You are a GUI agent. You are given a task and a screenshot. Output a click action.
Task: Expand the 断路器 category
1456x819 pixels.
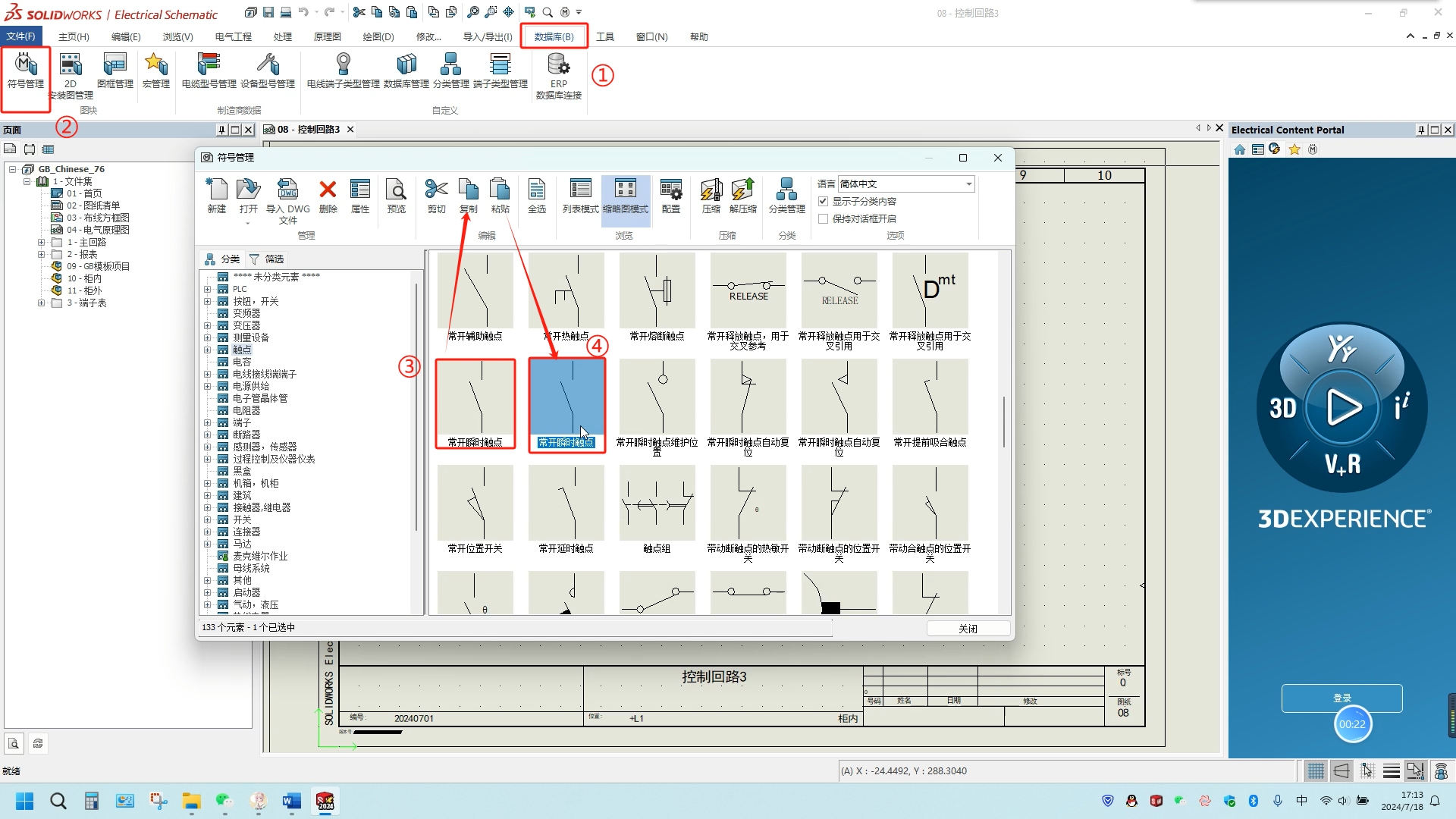207,435
